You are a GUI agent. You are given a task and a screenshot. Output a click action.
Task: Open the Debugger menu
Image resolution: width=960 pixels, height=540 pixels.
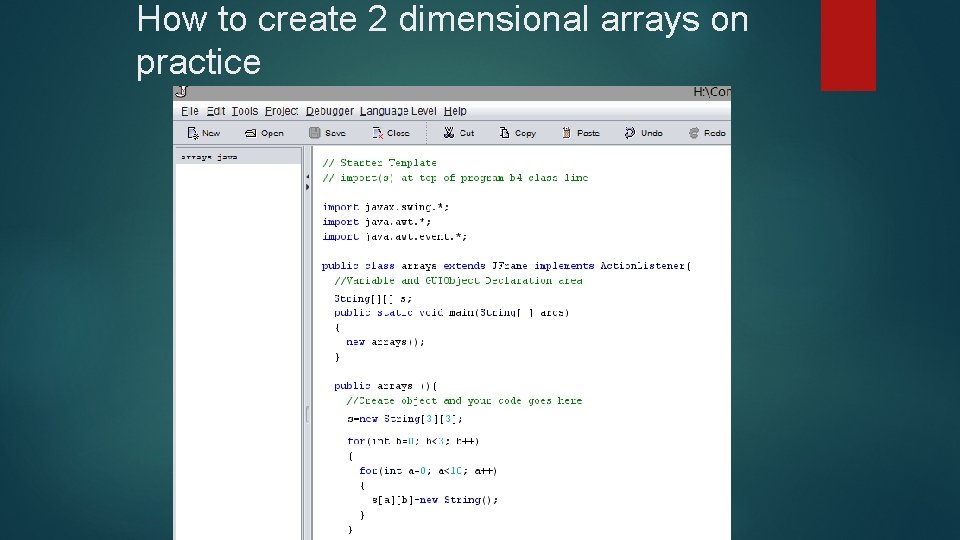pyautogui.click(x=329, y=111)
